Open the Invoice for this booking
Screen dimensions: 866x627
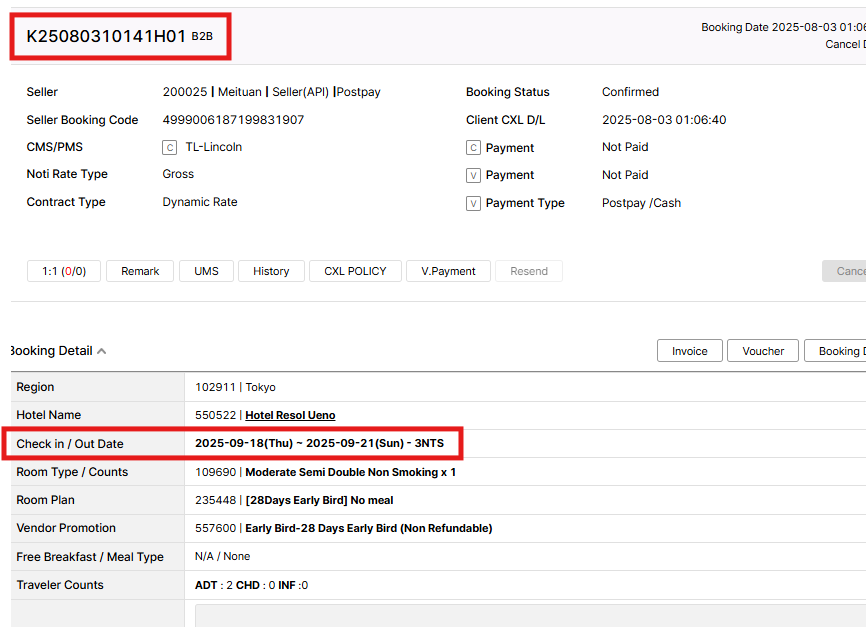click(x=689, y=351)
